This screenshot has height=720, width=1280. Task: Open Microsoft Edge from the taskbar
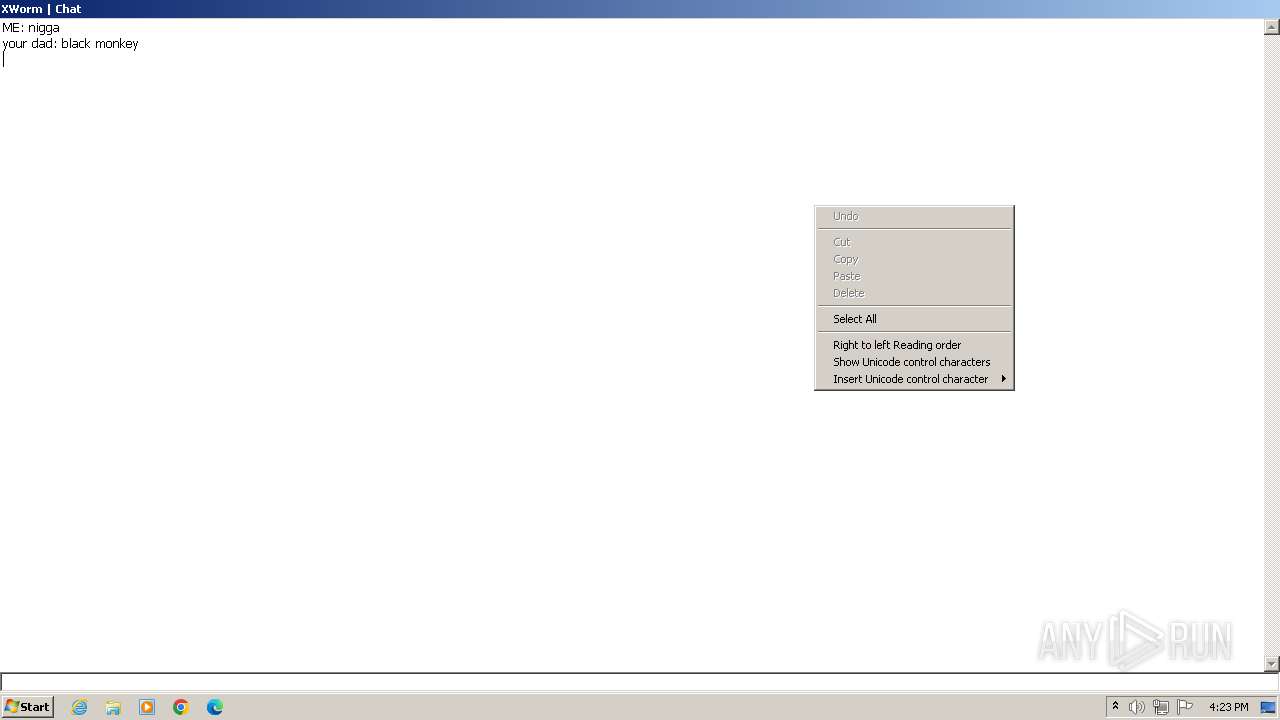tap(215, 707)
